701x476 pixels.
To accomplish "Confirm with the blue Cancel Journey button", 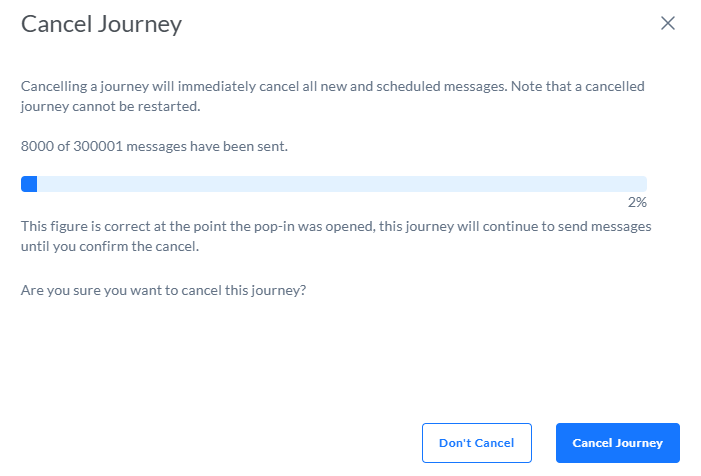I will coord(617,443).
